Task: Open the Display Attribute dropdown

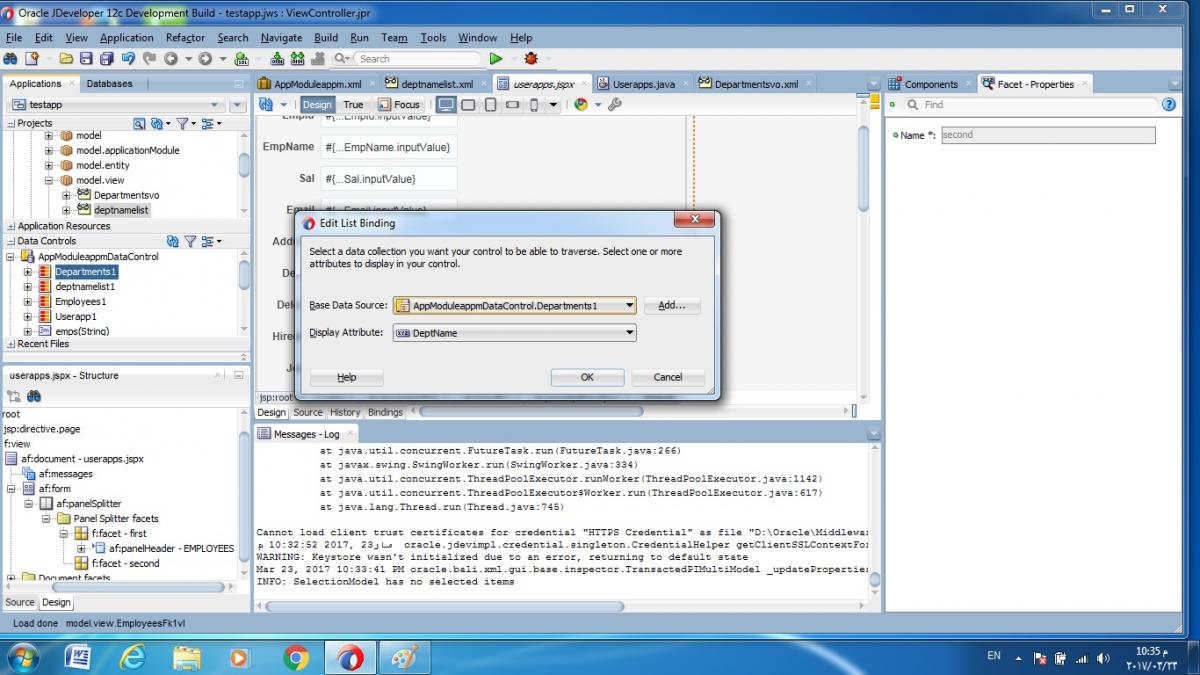Action: (x=629, y=333)
